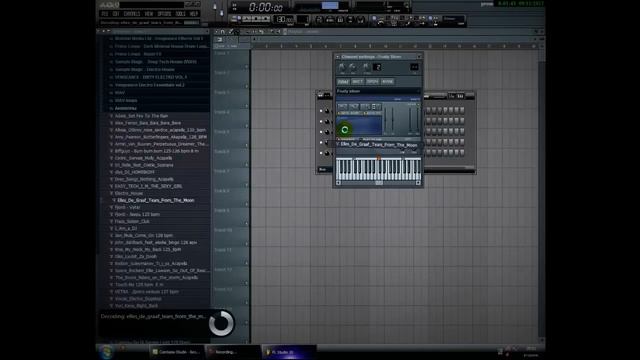The width and height of the screenshot is (640, 360).
Task: Expand the Acapellas folder in the browser
Action: click(x=125, y=109)
